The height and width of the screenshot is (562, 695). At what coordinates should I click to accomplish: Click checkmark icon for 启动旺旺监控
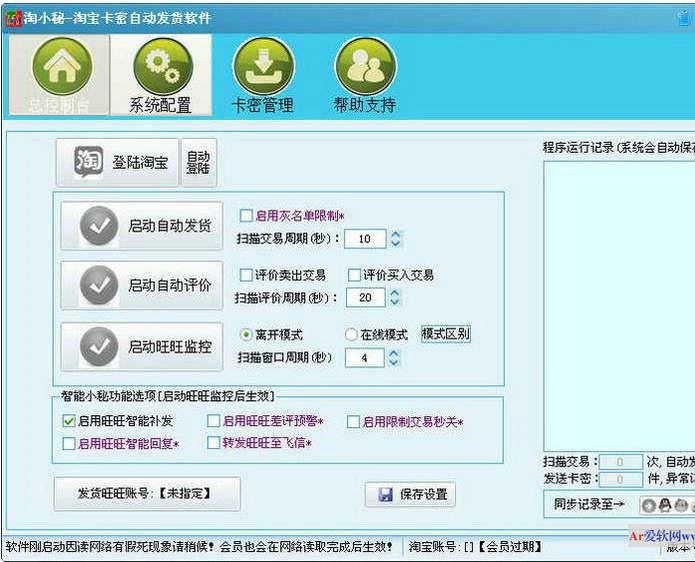(99, 347)
